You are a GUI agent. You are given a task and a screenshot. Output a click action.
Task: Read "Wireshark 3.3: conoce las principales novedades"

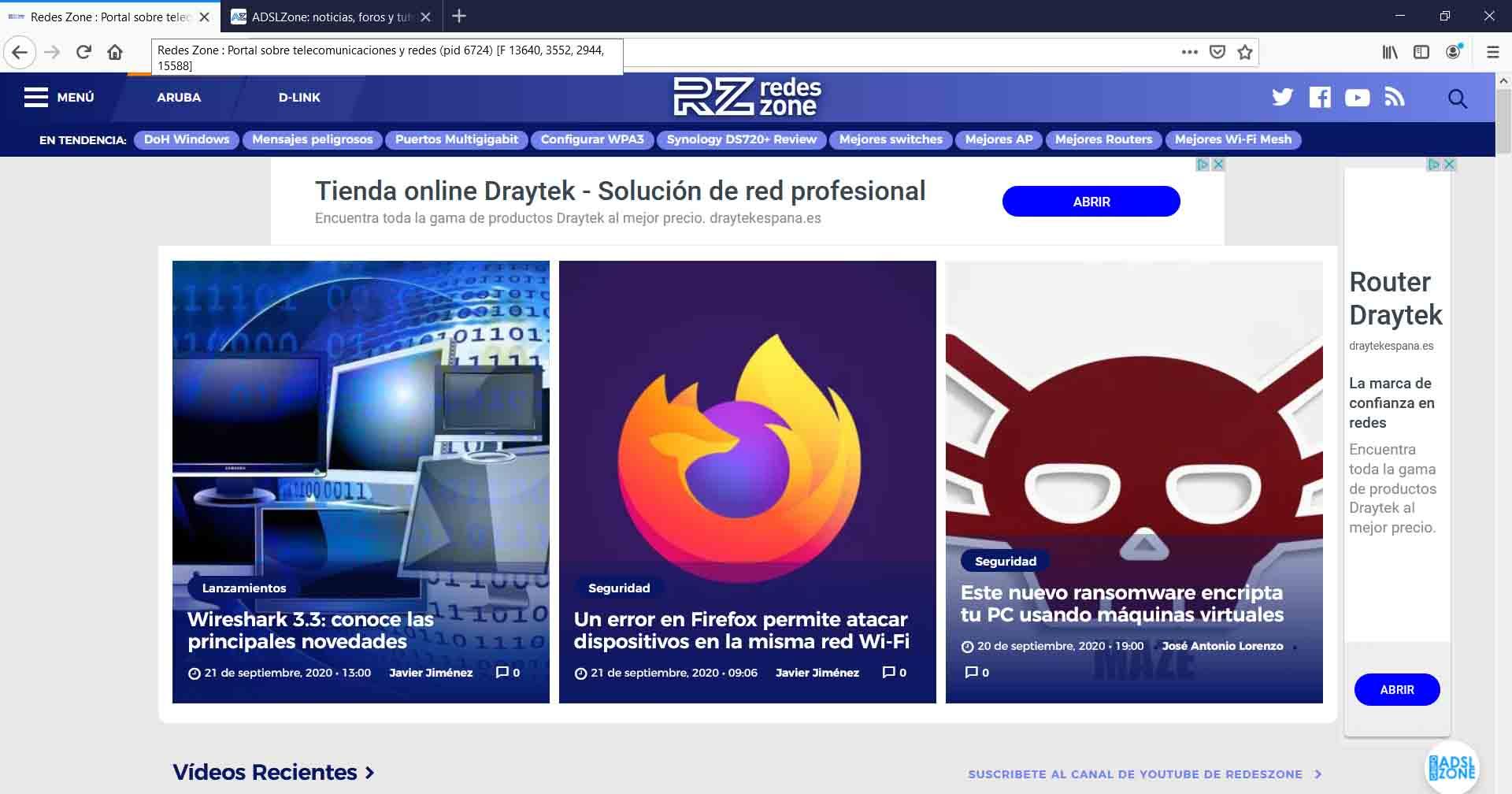click(x=311, y=630)
